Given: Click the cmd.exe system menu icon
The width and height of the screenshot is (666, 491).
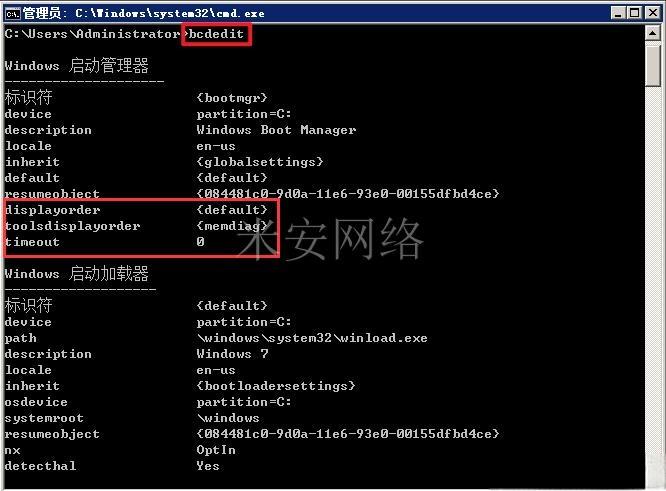Looking at the screenshot, I should pyautogui.click(x=13, y=14).
